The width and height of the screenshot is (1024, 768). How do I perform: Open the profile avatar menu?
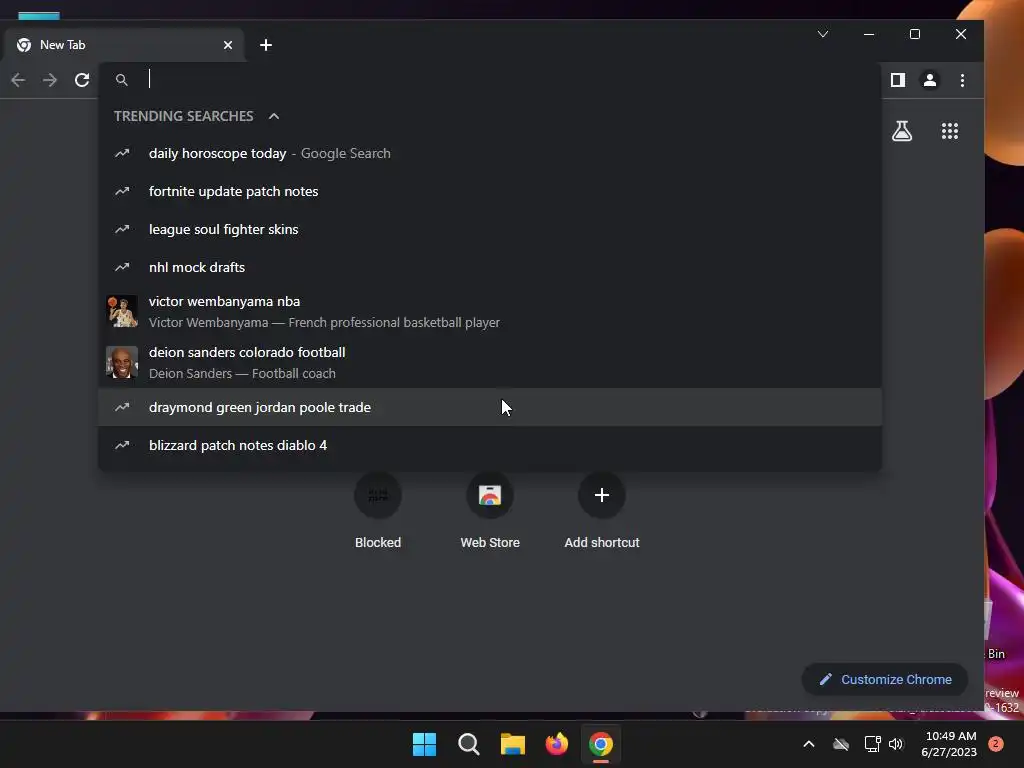point(929,80)
